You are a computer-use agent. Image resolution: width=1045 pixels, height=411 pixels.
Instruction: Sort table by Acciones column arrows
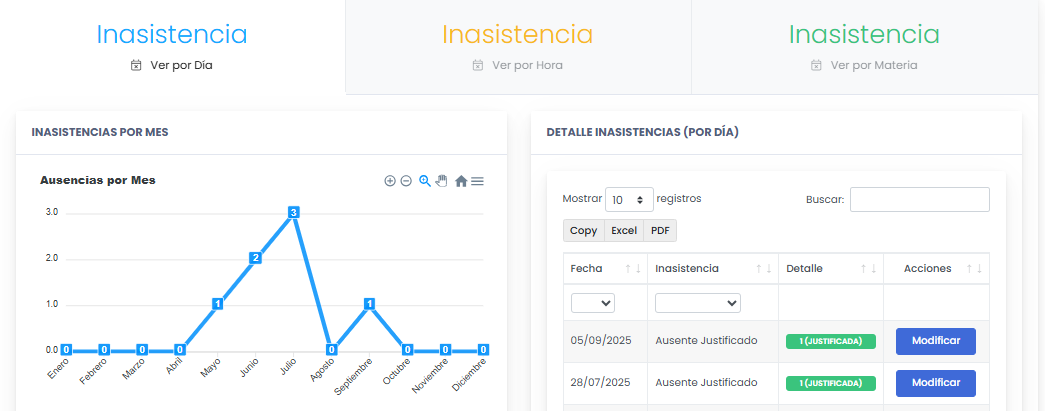(974, 268)
